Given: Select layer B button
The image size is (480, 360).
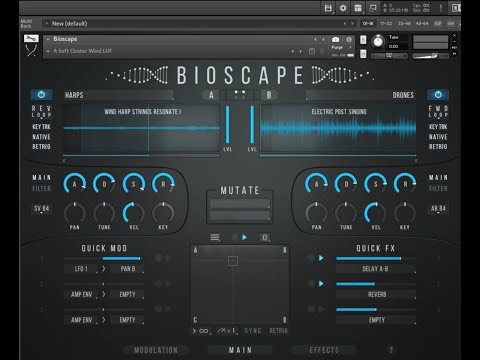Looking at the screenshot, I should pos(269,95).
